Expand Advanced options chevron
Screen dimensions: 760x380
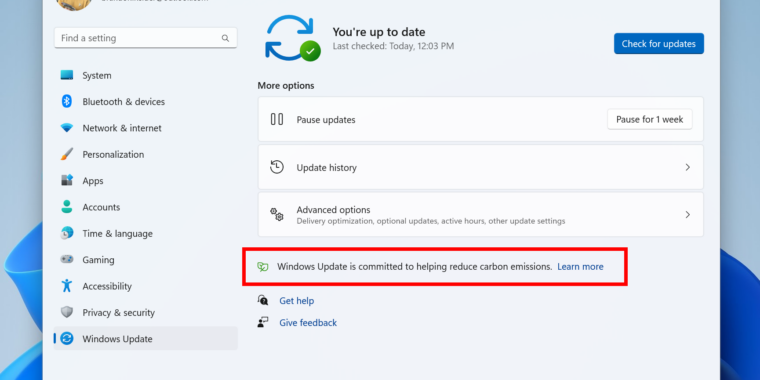(687, 214)
